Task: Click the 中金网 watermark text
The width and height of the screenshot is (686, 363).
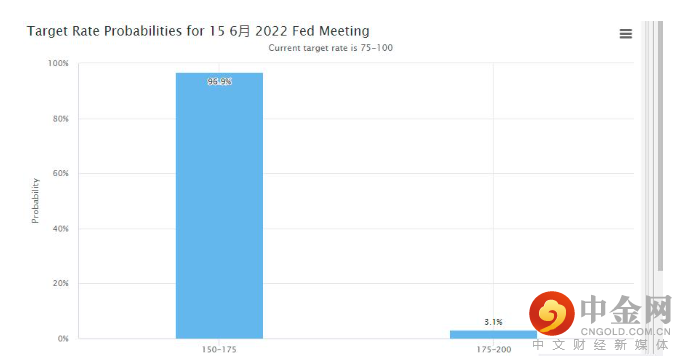Action: 626,309
